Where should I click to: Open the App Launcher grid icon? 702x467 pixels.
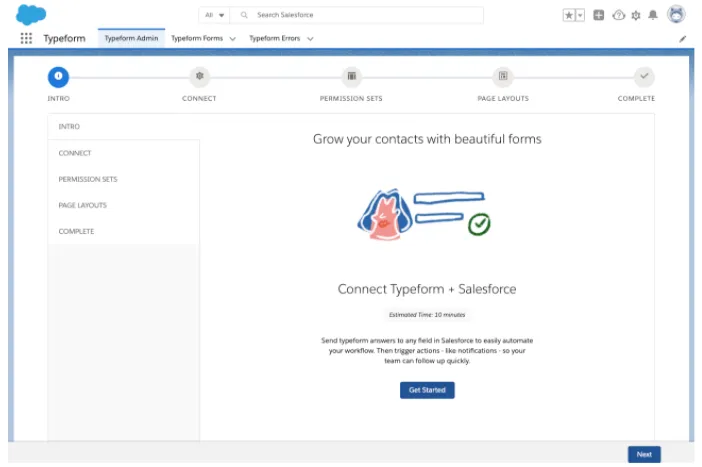[26, 39]
